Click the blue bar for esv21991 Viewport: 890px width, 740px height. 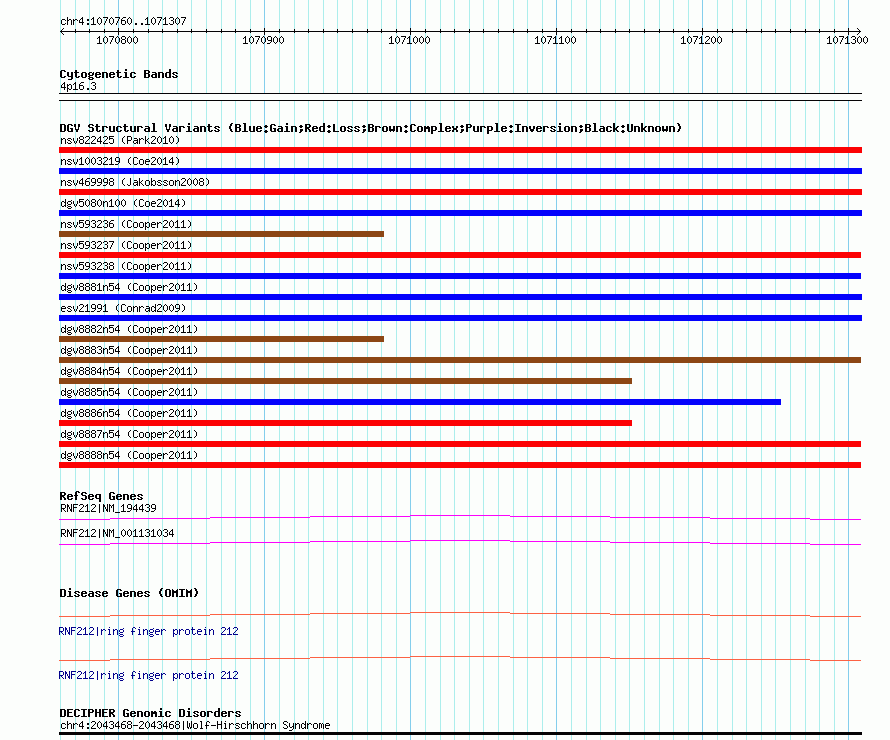(460, 318)
